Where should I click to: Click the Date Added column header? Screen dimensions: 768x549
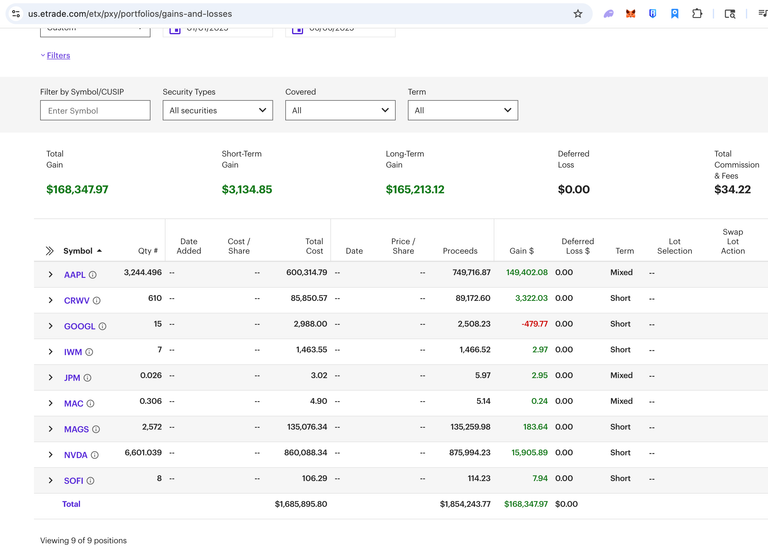[189, 246]
